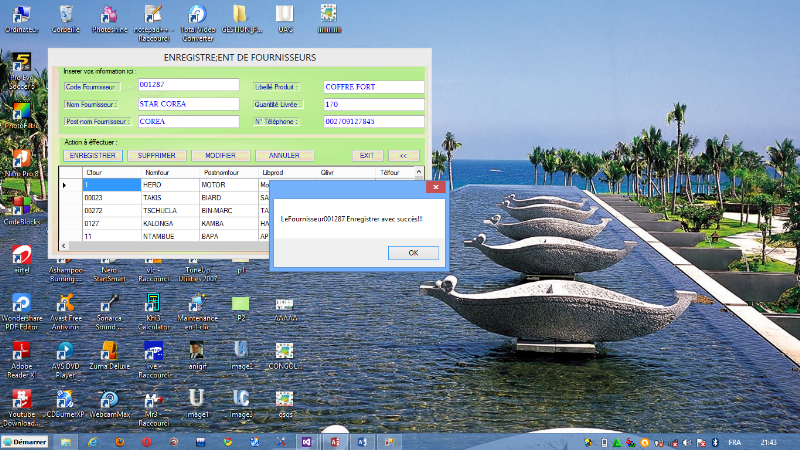
Task: Select the N° Téléphone input field
Action: click(x=374, y=121)
